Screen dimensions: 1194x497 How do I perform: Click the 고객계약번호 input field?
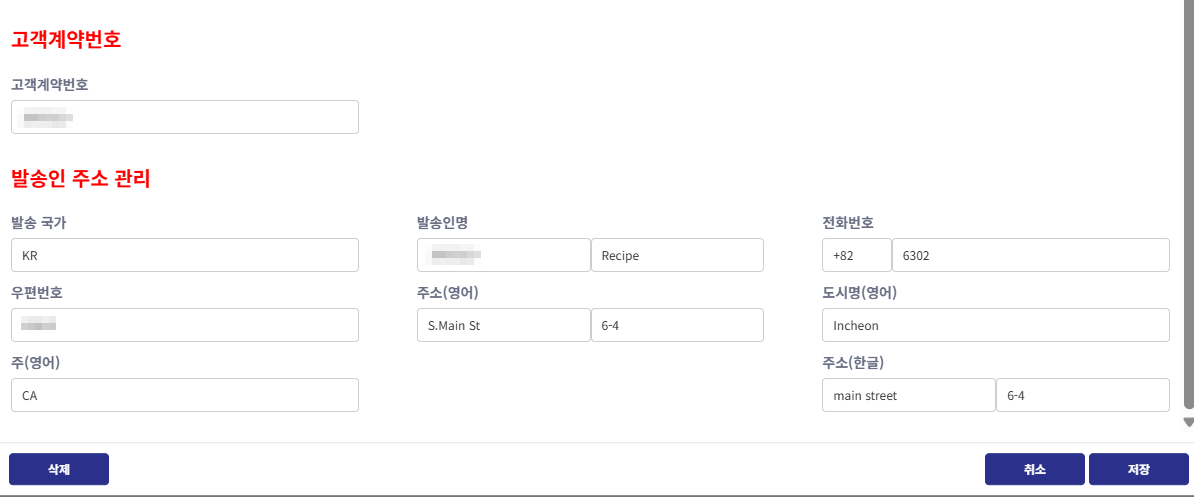[x=185, y=117]
